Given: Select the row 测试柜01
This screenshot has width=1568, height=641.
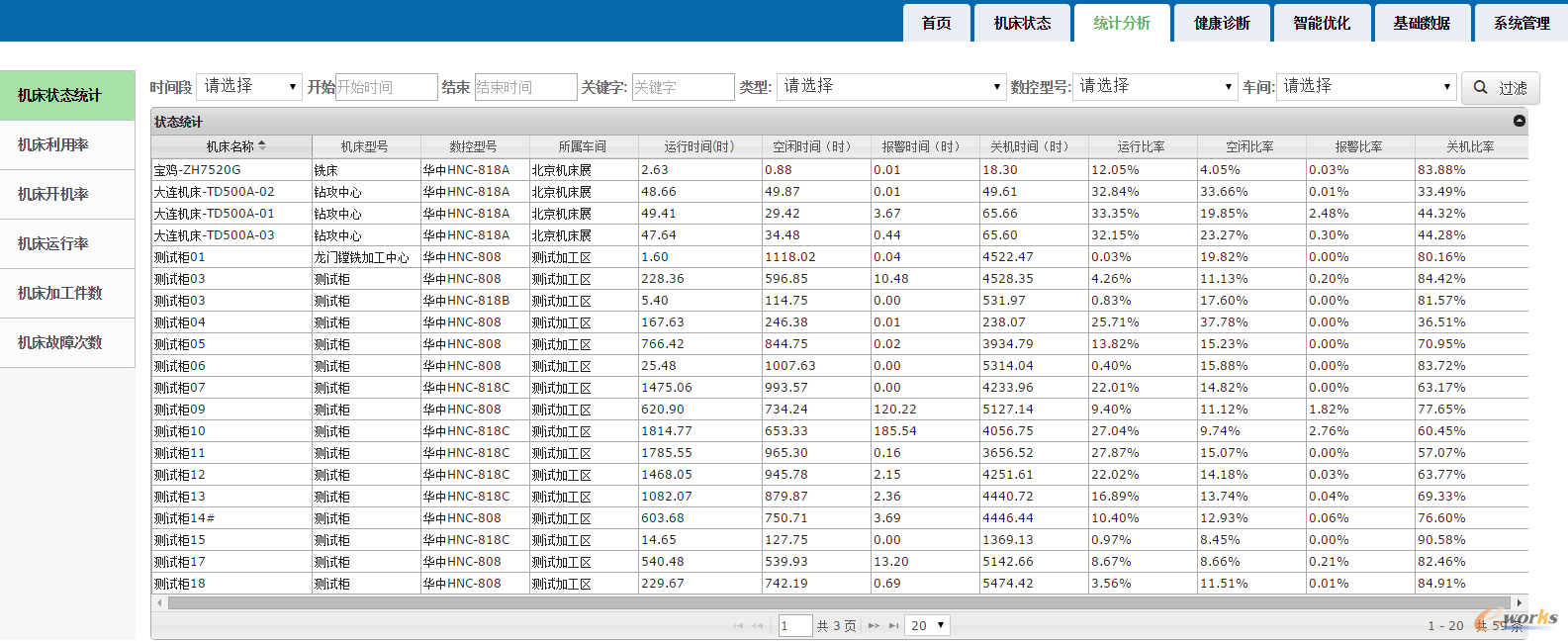Looking at the screenshot, I should point(840,257).
